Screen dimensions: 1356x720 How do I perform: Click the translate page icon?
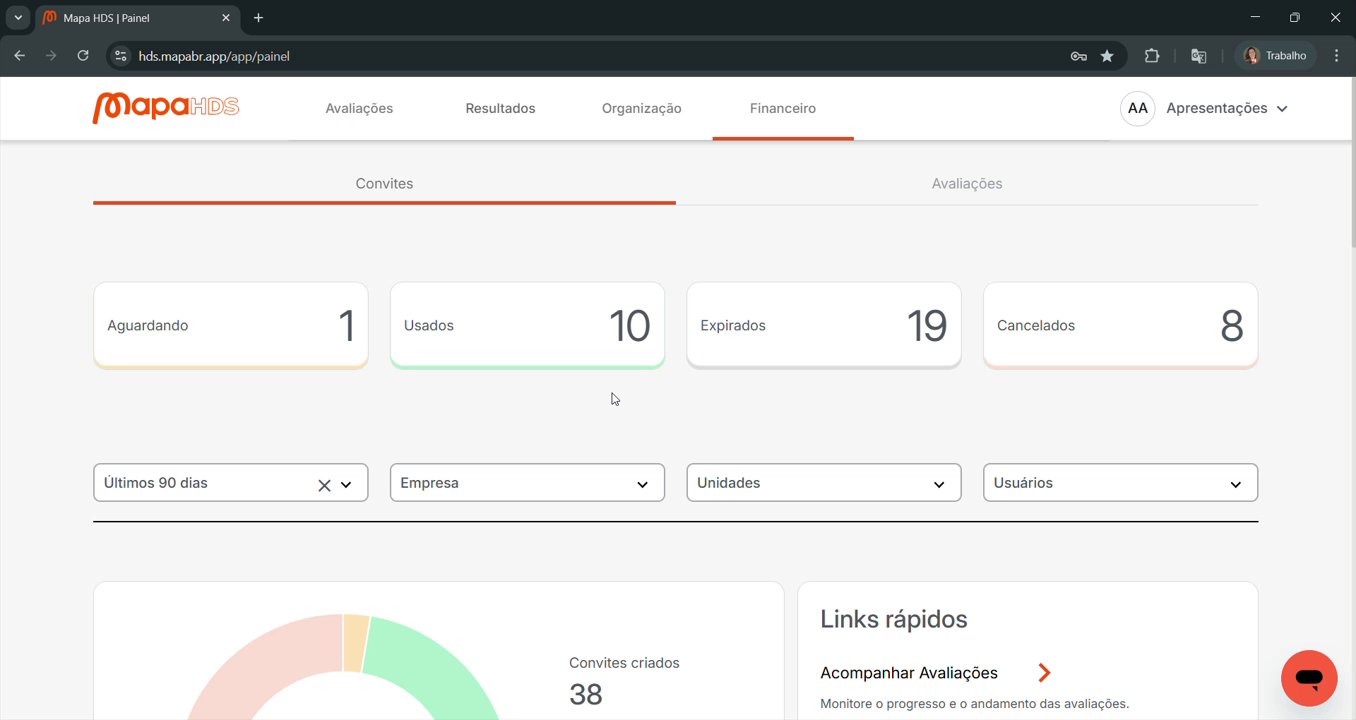1198,56
